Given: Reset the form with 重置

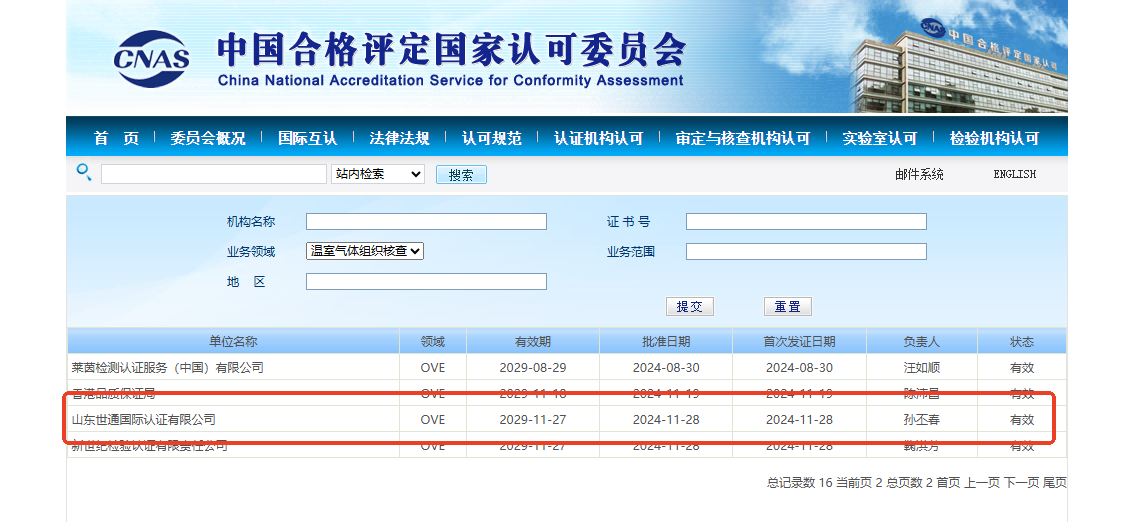Looking at the screenshot, I should click(x=787, y=307).
